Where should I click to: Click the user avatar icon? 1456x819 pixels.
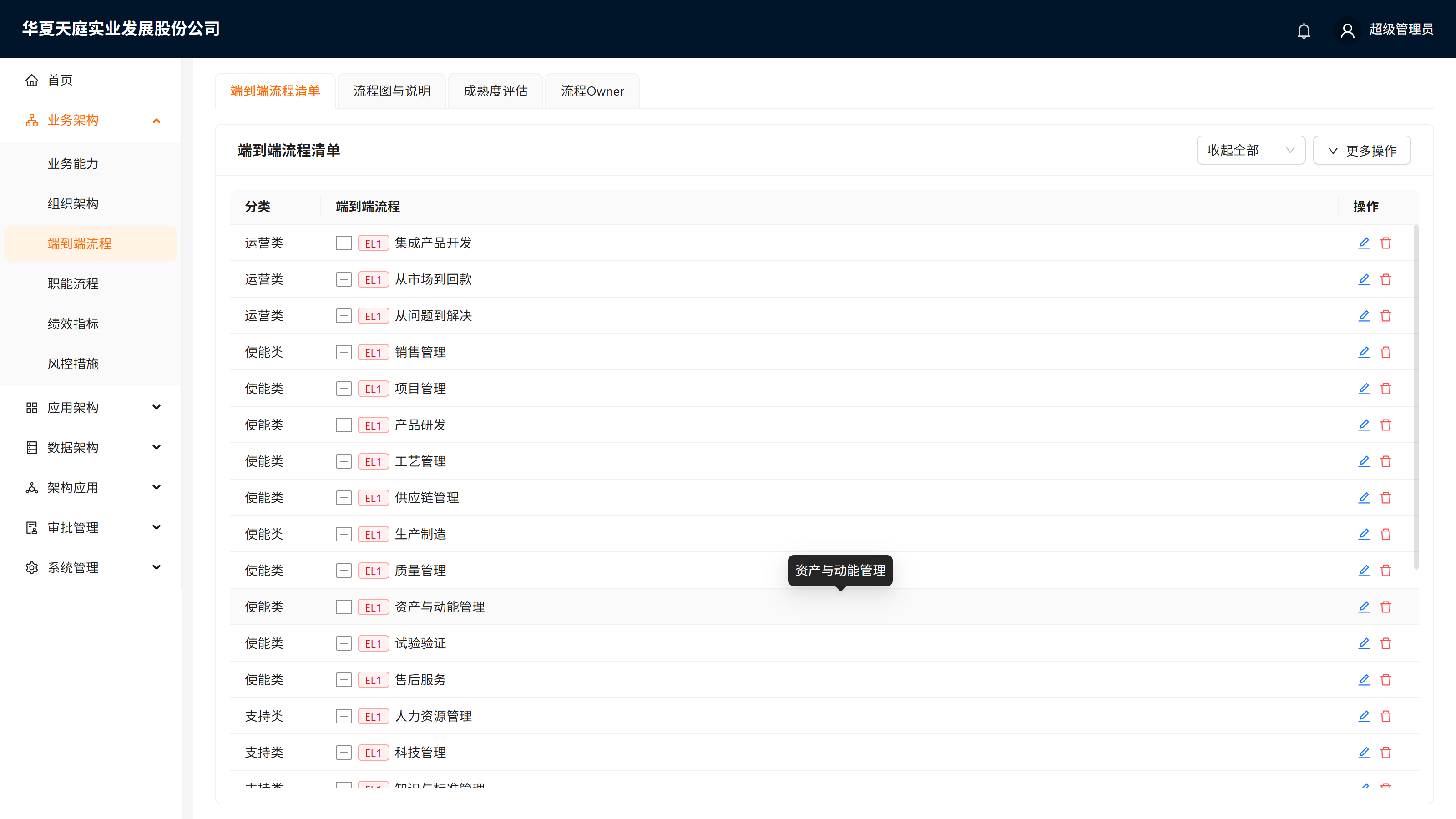[x=1347, y=30]
